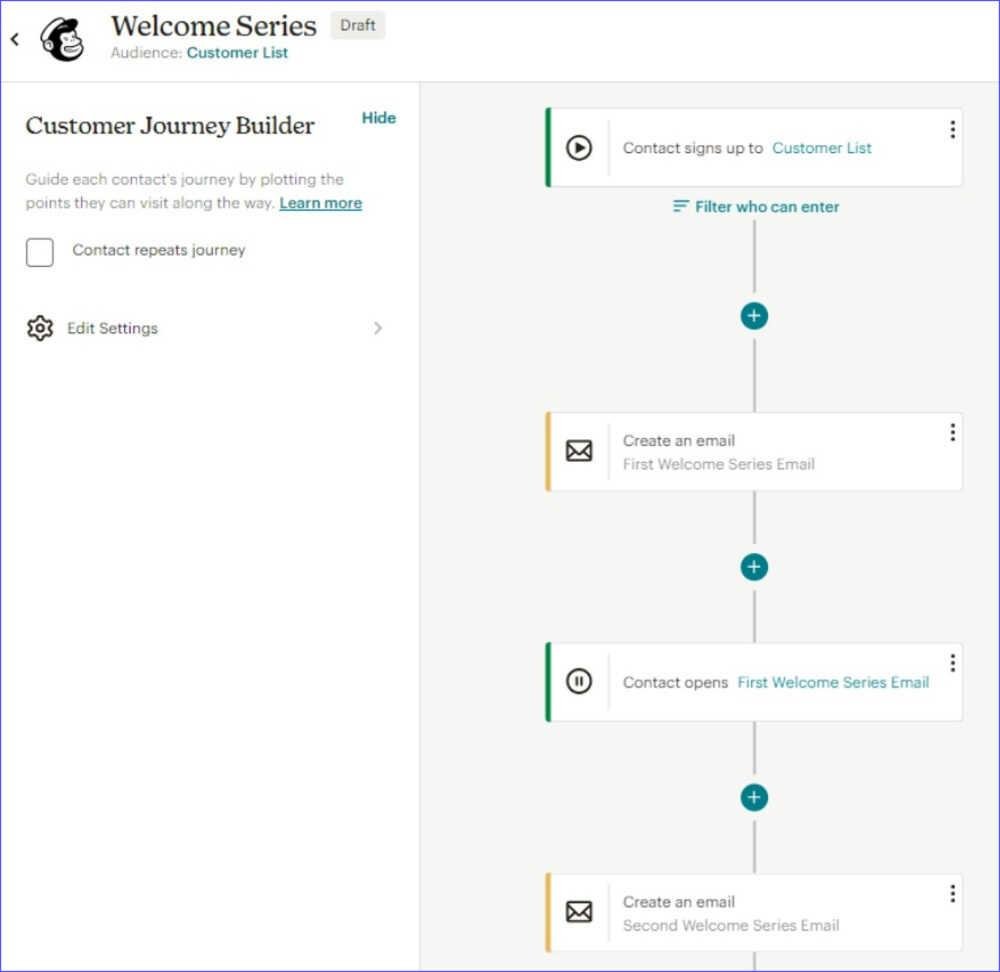Click the filter icon beside Filter who can enter
This screenshot has width=1000, height=972.
click(679, 206)
